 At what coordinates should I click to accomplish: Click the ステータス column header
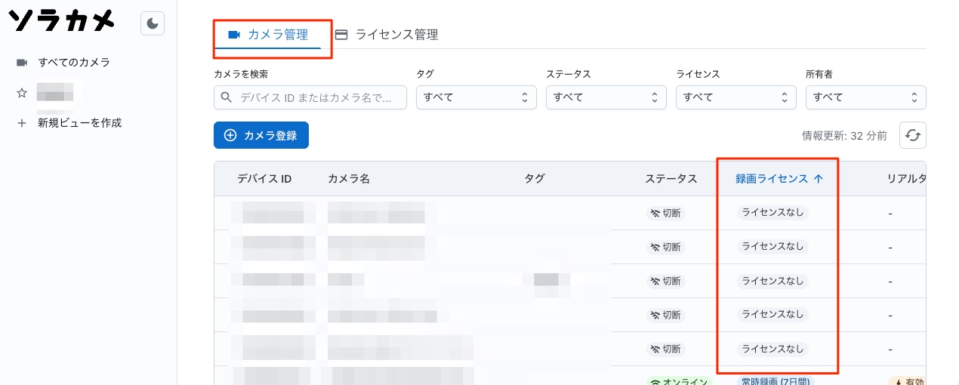pyautogui.click(x=671, y=179)
